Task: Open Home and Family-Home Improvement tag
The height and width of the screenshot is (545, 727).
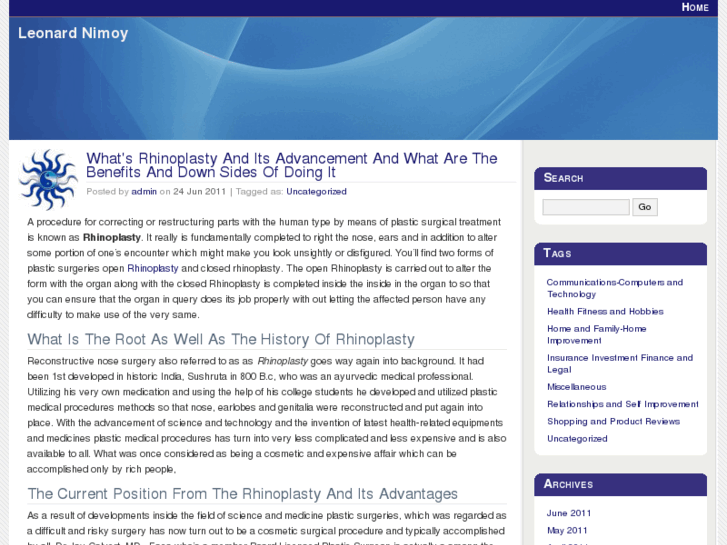Action: [596, 334]
